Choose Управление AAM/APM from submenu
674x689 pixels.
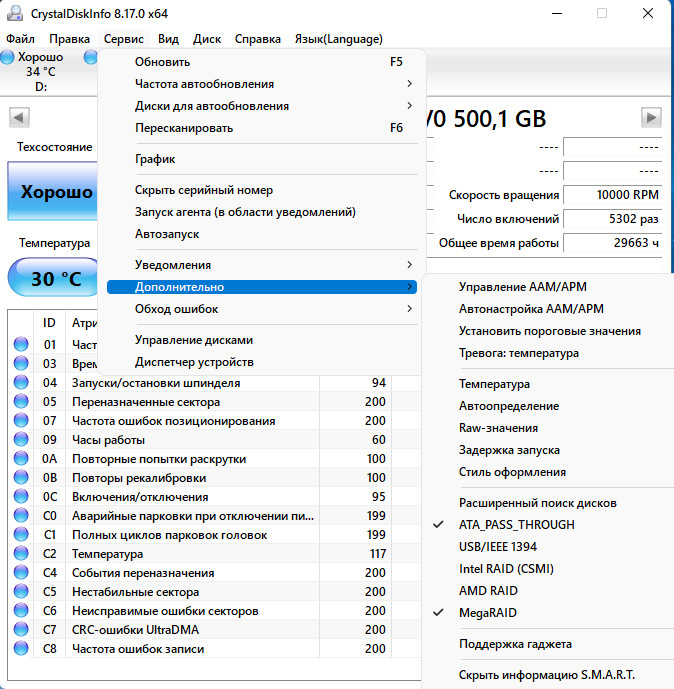[x=523, y=286]
